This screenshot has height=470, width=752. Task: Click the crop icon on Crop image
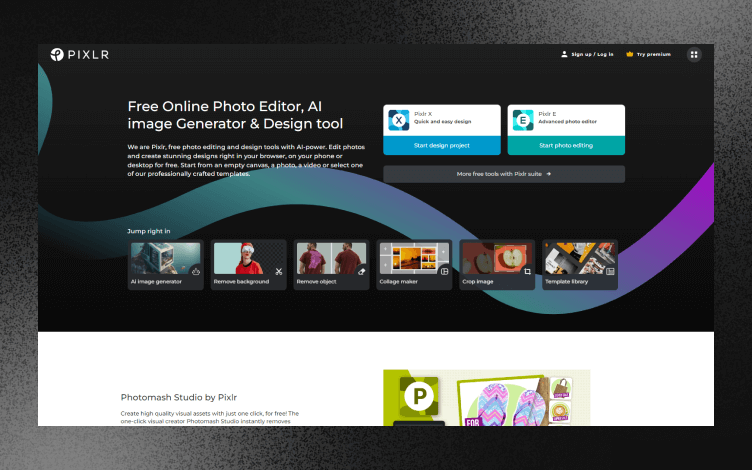pos(527,271)
